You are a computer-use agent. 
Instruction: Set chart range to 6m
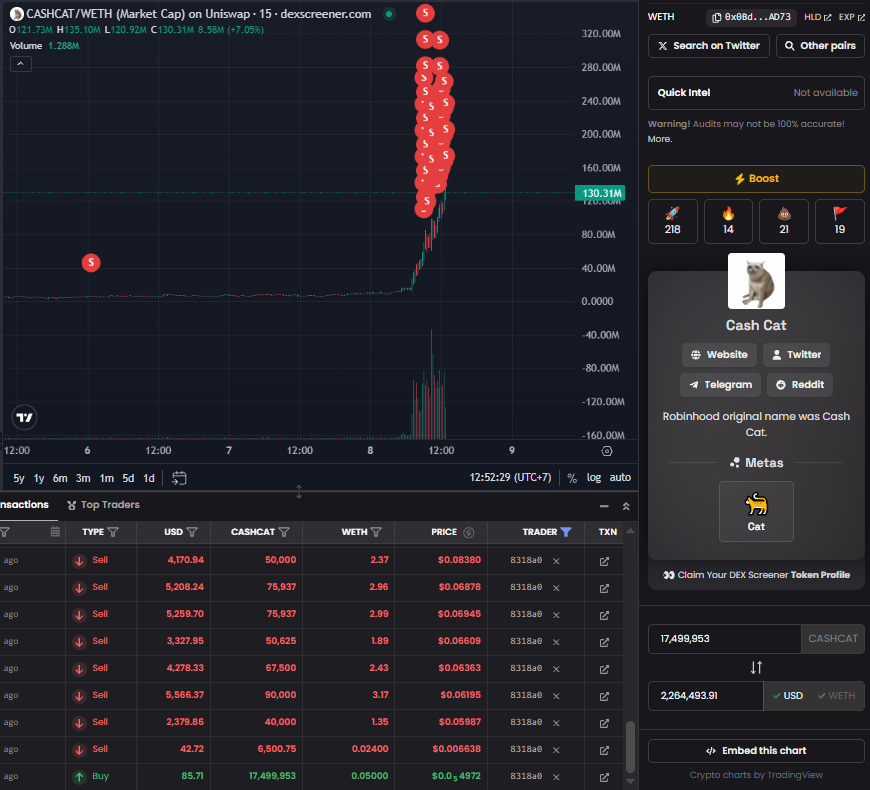point(60,478)
